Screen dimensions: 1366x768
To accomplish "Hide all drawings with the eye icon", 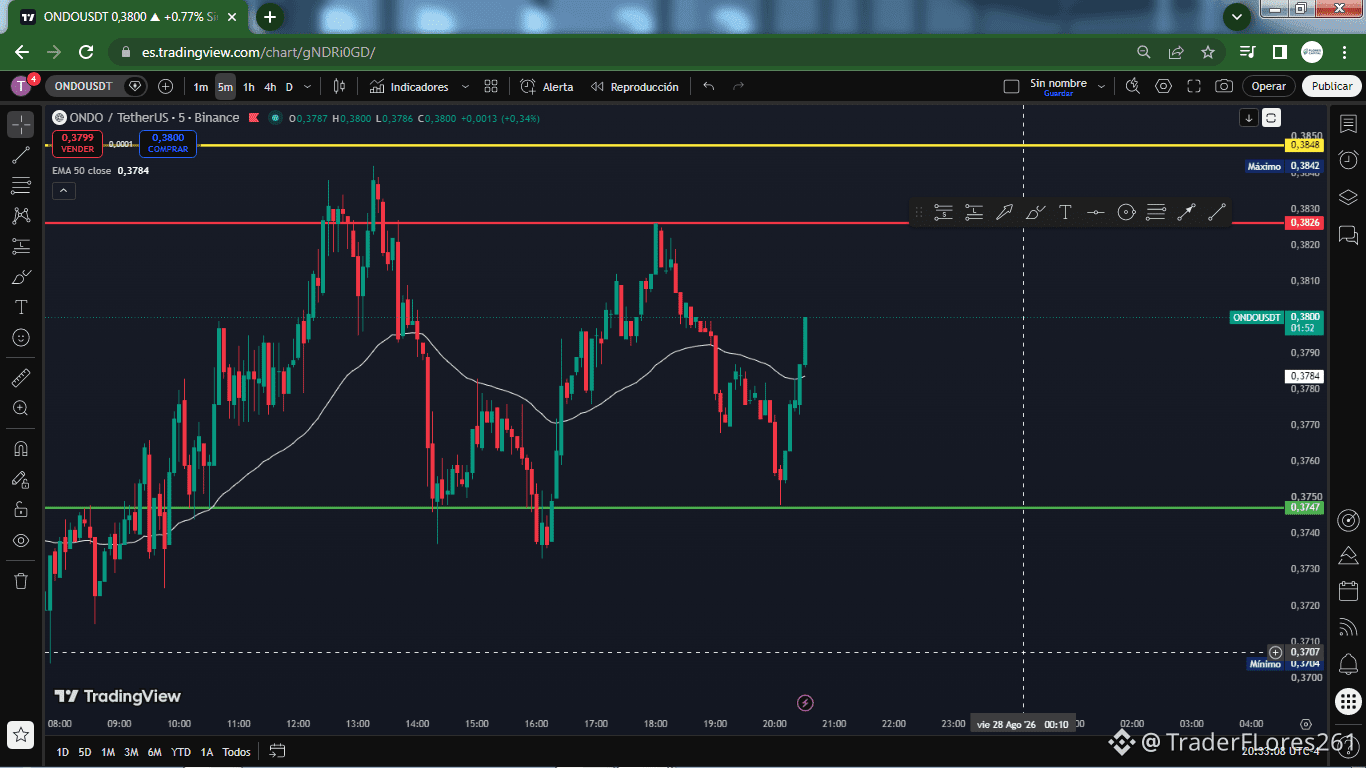I will pyautogui.click(x=21, y=540).
